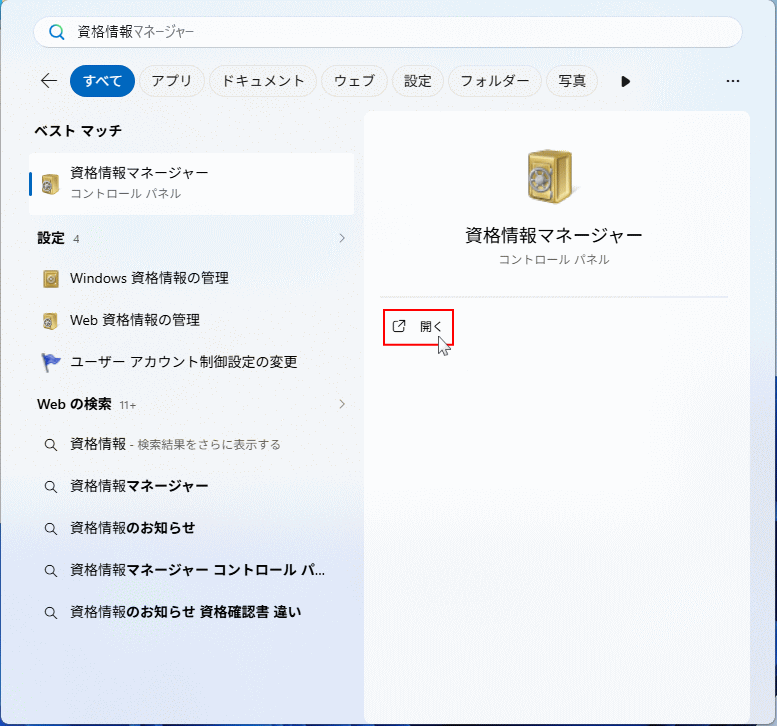The width and height of the screenshot is (777, 726).
Task: Click the 資格情報マネージャー title in preview pane
Action: pos(554,235)
